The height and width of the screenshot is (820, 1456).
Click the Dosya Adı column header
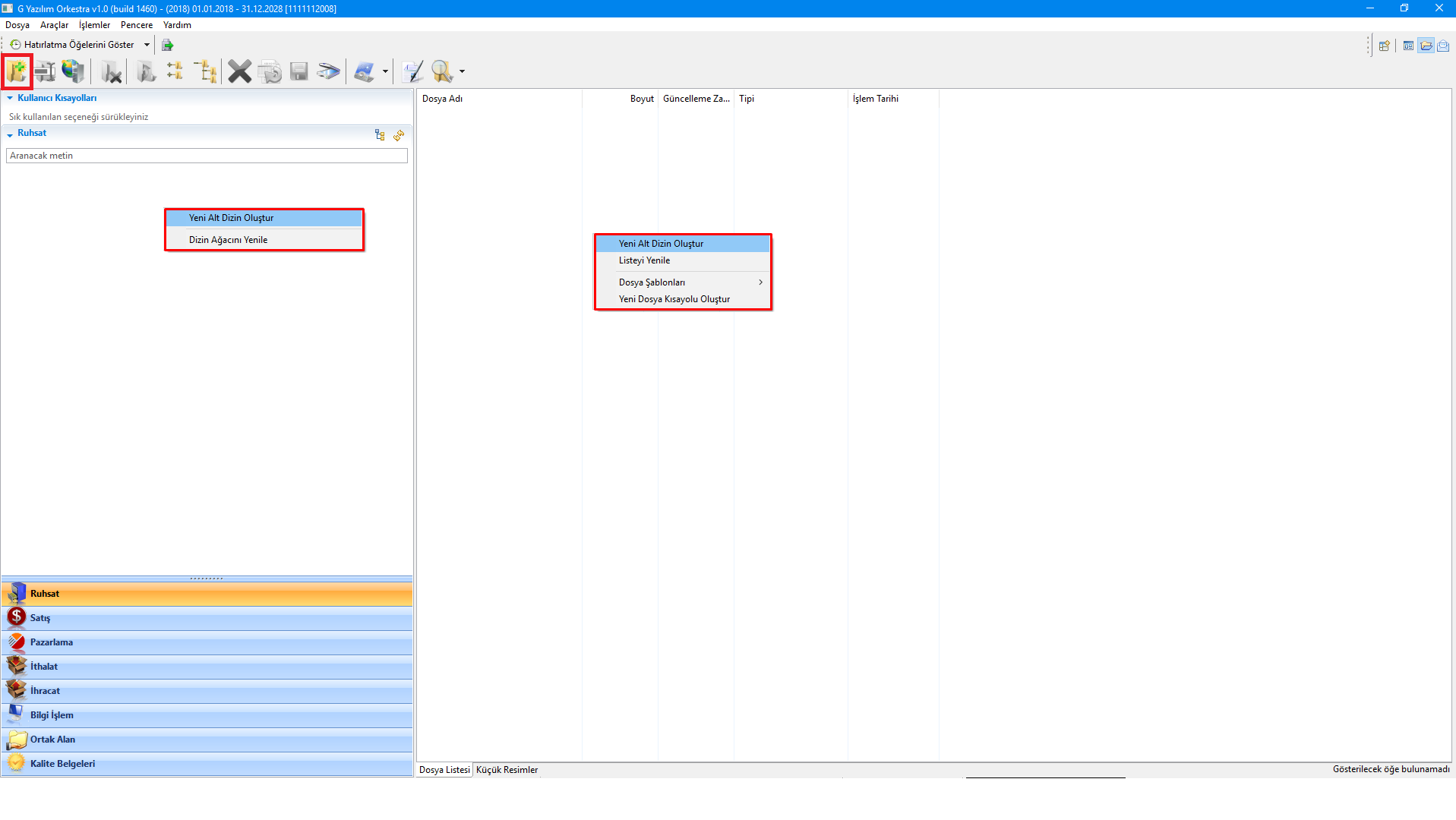442,99
